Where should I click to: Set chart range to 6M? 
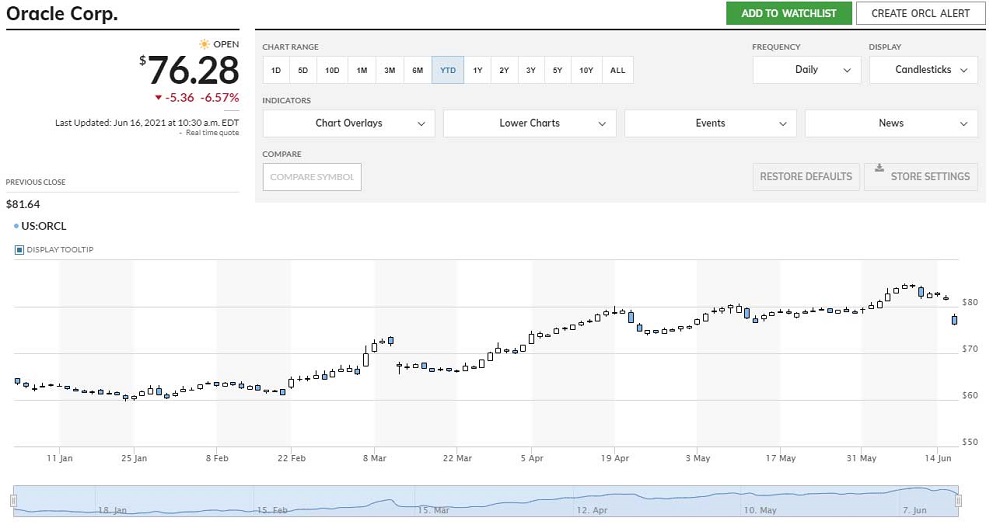418,70
